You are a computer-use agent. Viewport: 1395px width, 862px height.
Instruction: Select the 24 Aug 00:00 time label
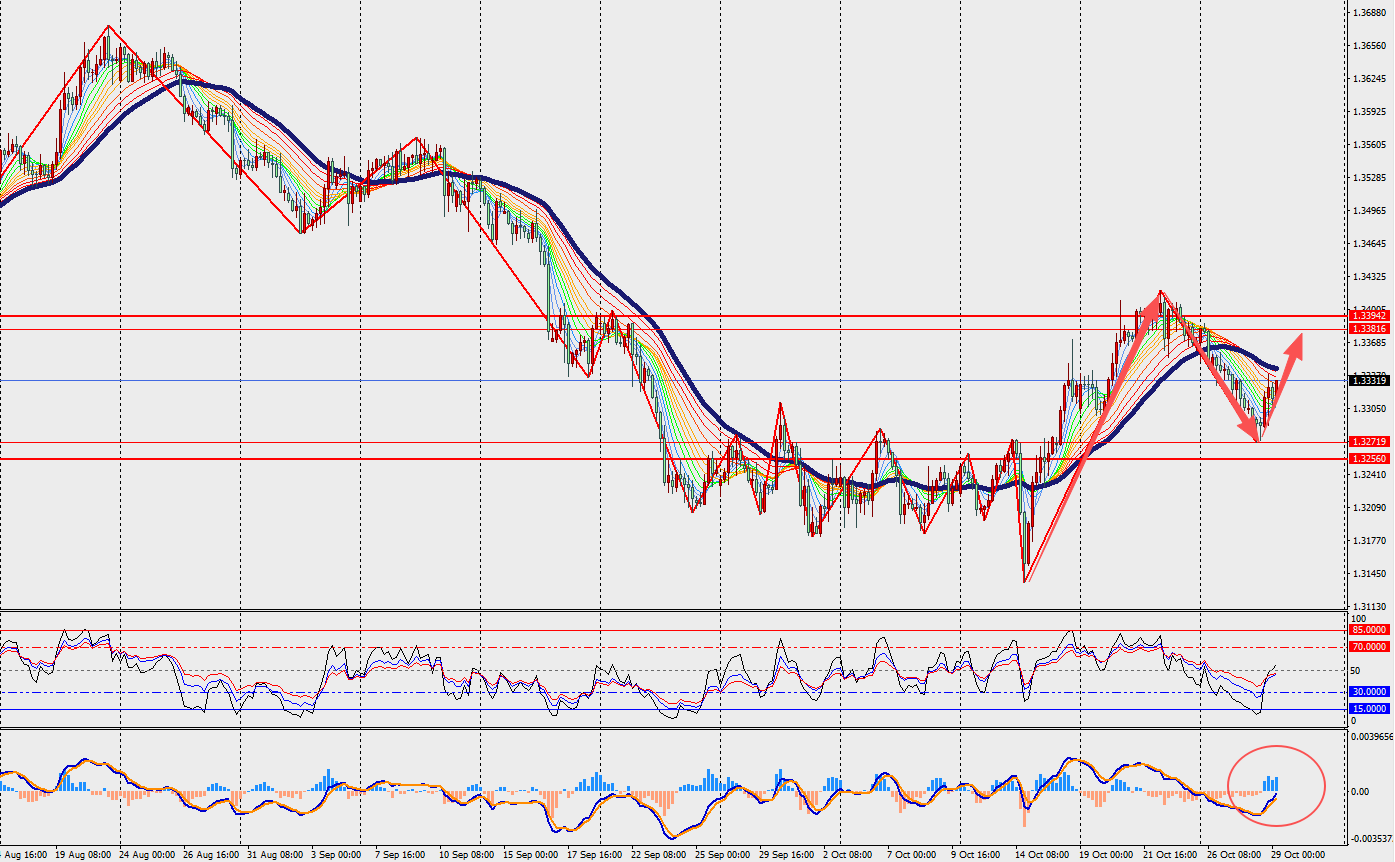coord(146,855)
